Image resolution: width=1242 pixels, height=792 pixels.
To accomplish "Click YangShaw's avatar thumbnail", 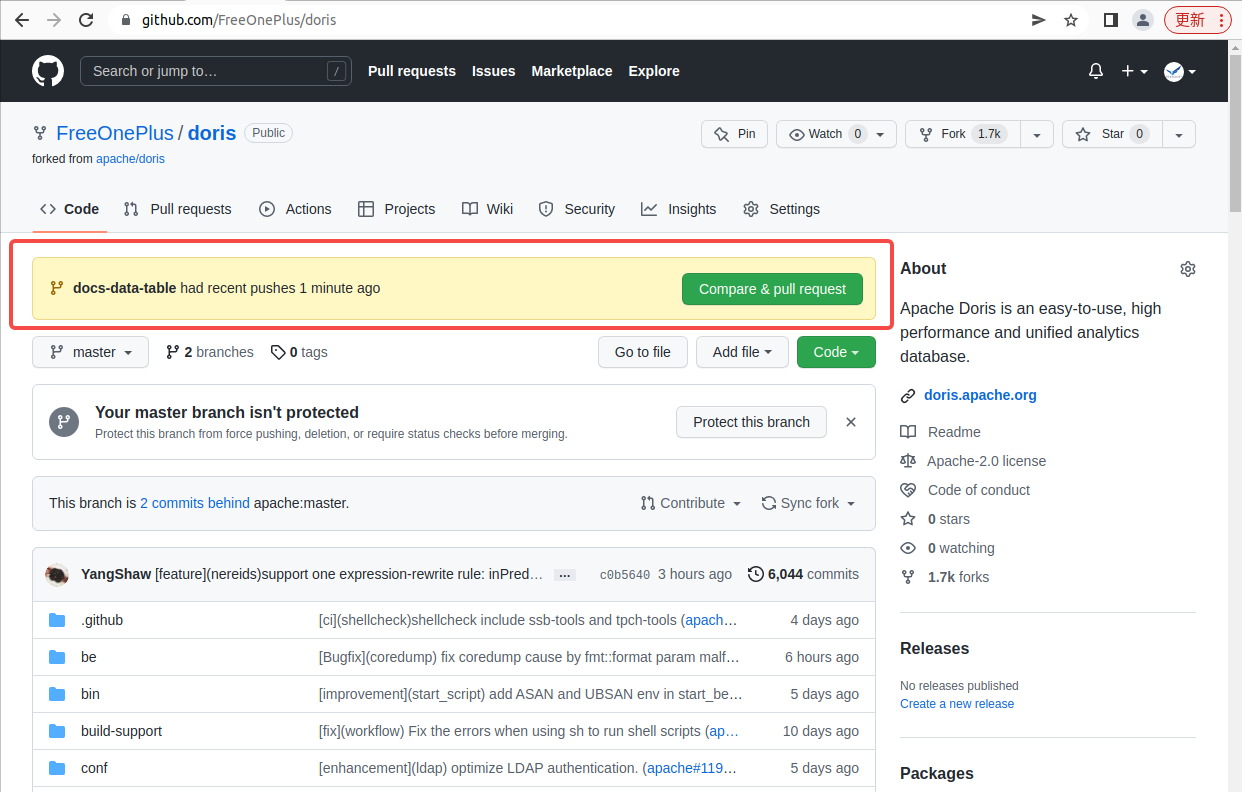I will (x=57, y=574).
